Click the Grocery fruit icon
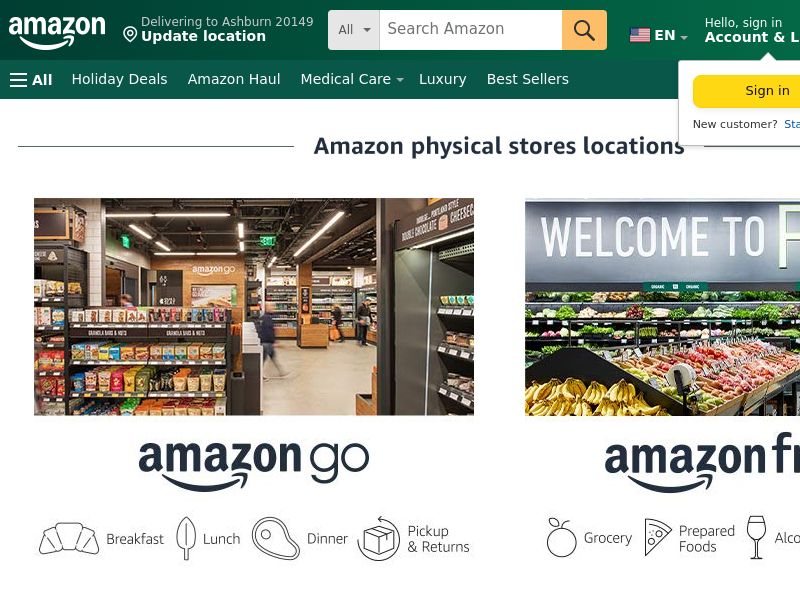Screen dimensions: 800x600 pyautogui.click(x=561, y=537)
